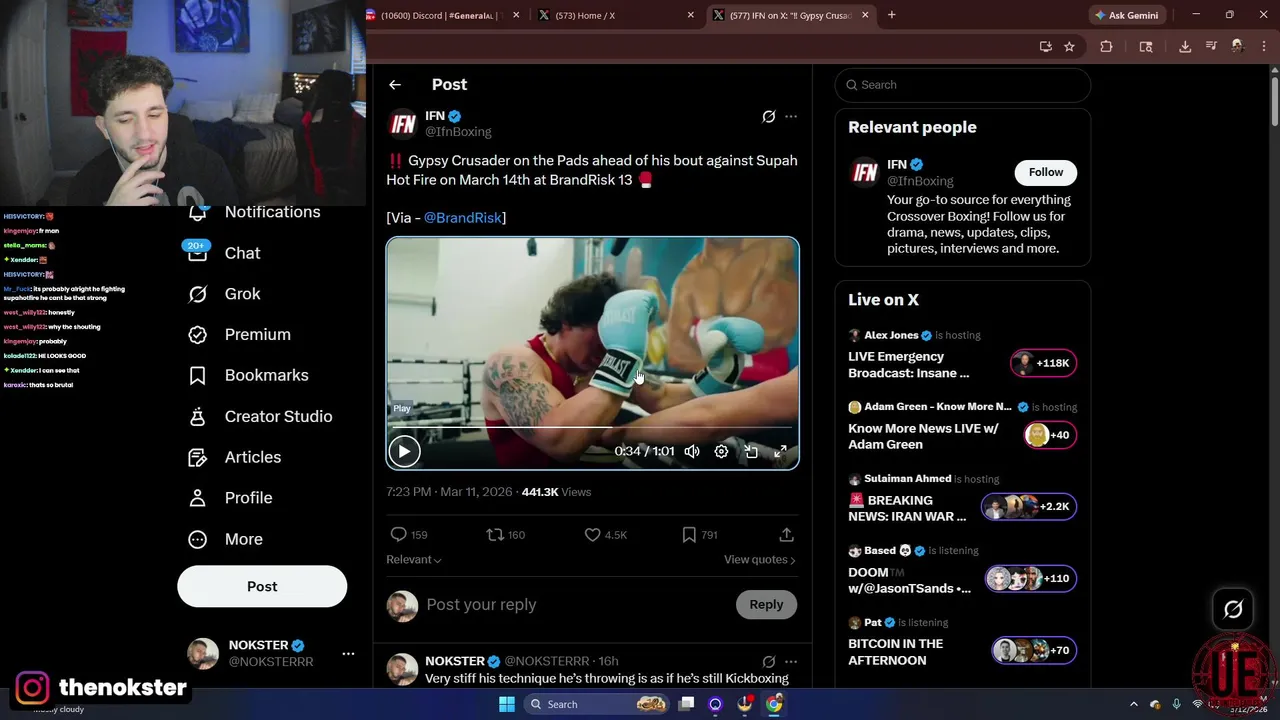Open Chat in sidebar

point(225,253)
